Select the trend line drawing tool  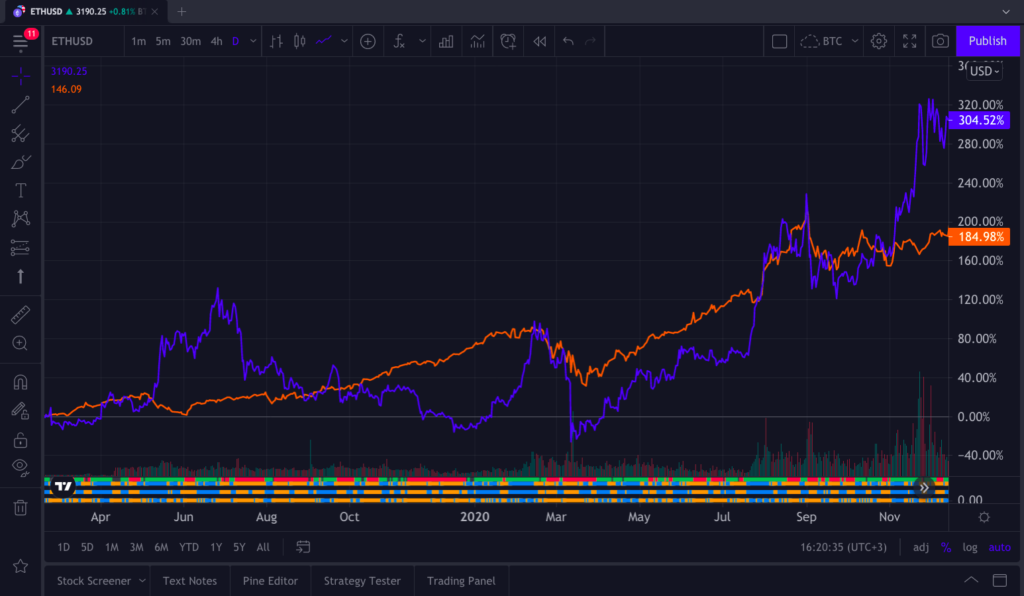[x=20, y=105]
